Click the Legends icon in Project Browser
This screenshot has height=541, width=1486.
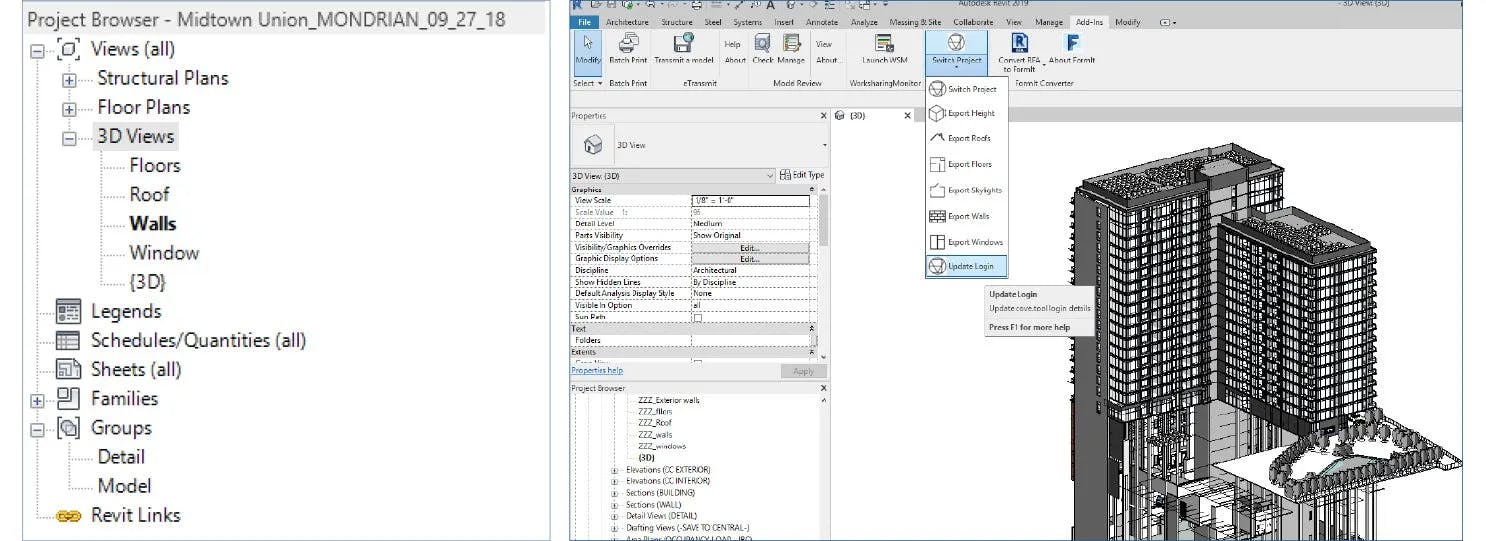pos(68,311)
